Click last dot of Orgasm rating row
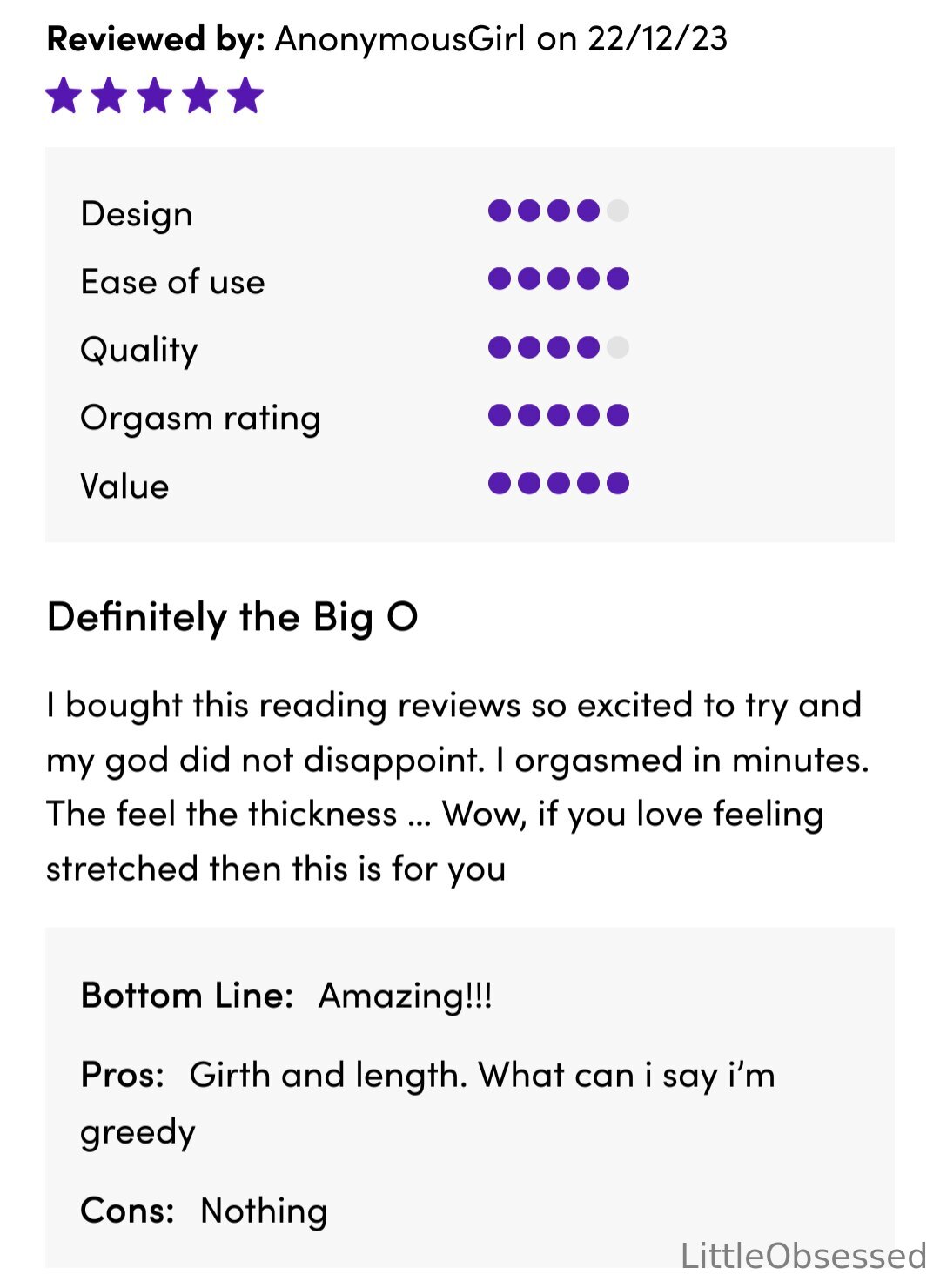This screenshot has width=940, height=1288. 618,415
